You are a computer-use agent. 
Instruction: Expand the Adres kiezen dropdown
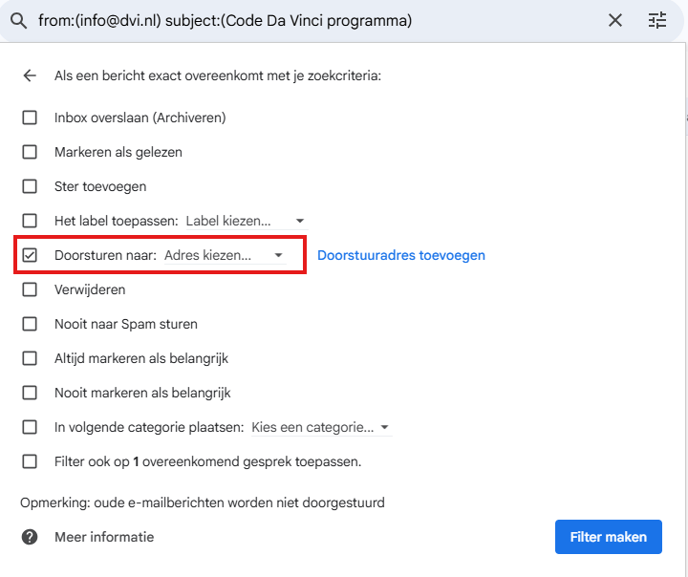223,255
